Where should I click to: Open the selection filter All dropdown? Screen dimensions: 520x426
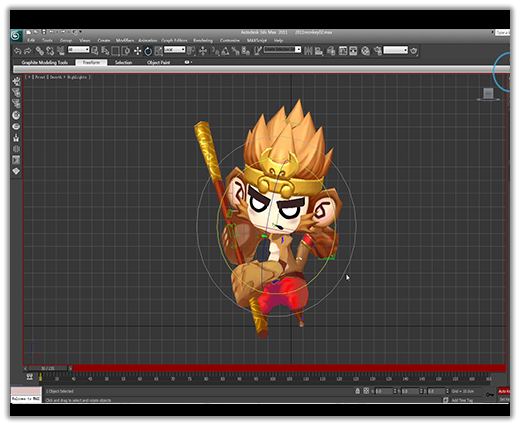(x=79, y=50)
